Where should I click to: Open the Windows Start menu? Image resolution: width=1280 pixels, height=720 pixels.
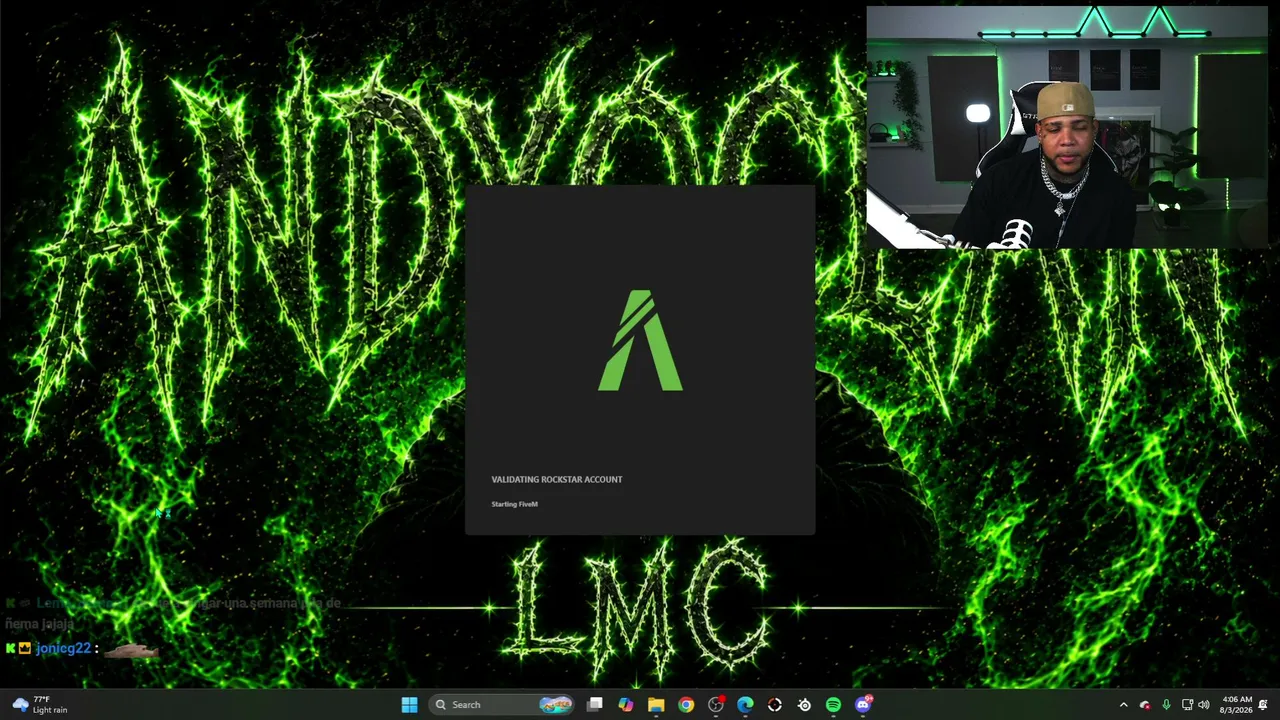coord(409,705)
